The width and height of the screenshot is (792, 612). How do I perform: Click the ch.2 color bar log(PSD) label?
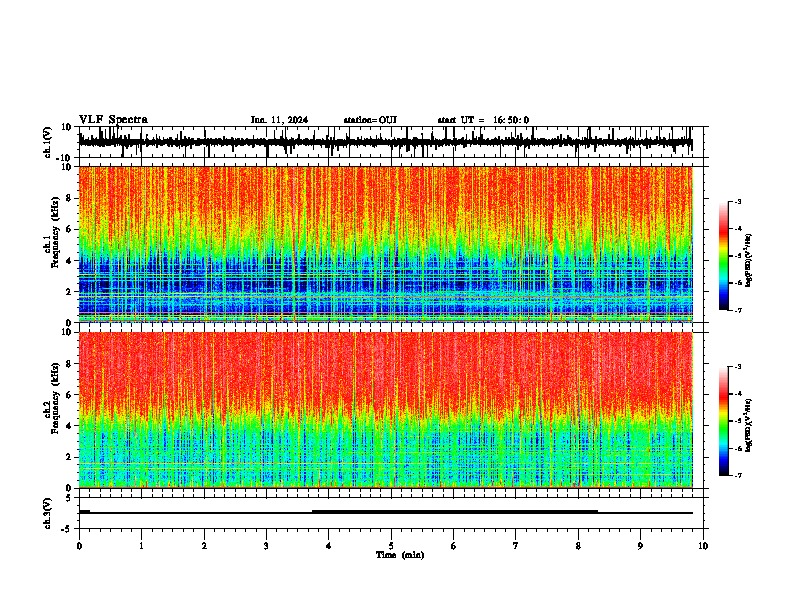point(748,425)
